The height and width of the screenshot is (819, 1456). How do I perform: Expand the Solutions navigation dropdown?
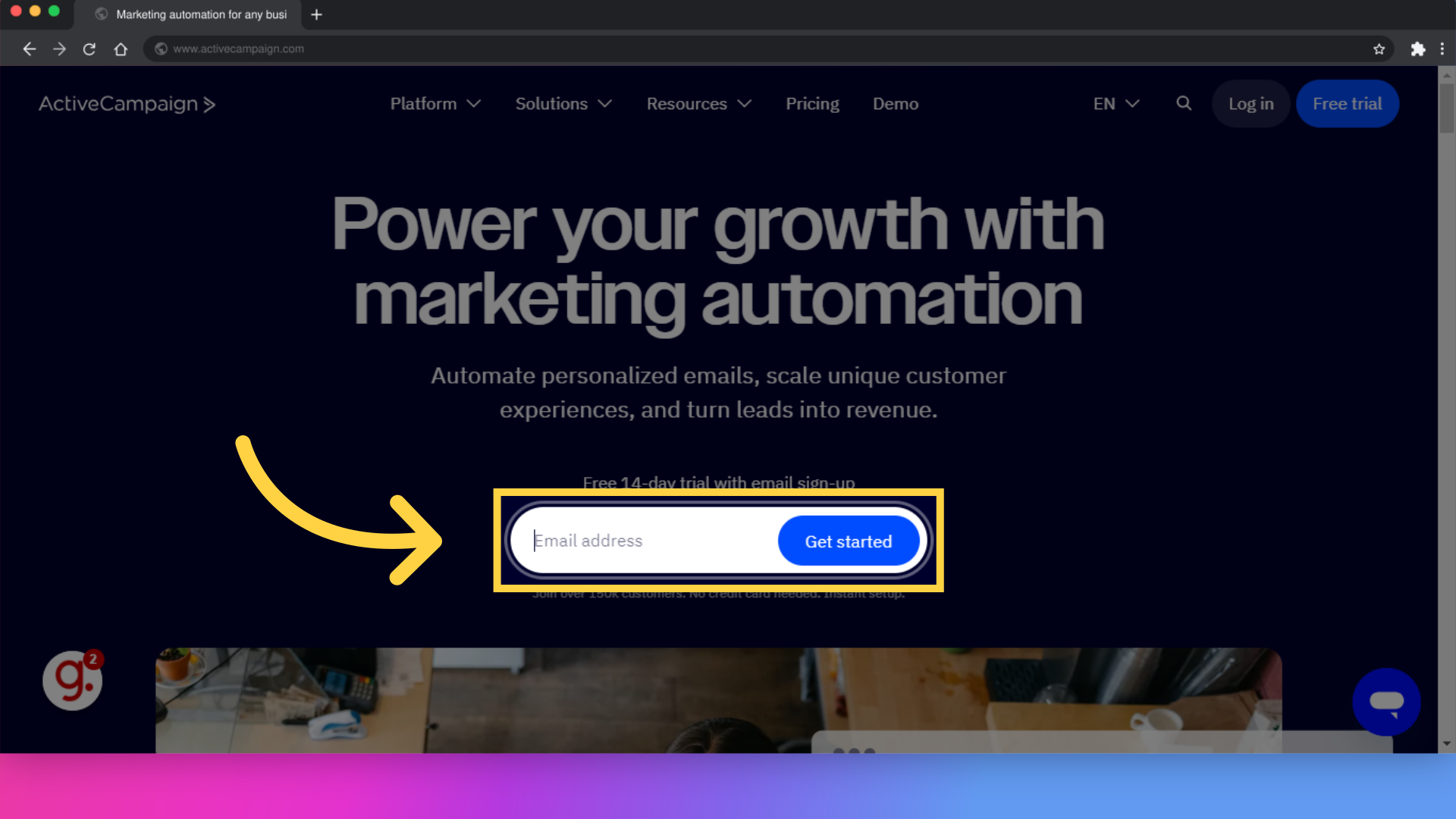[562, 103]
